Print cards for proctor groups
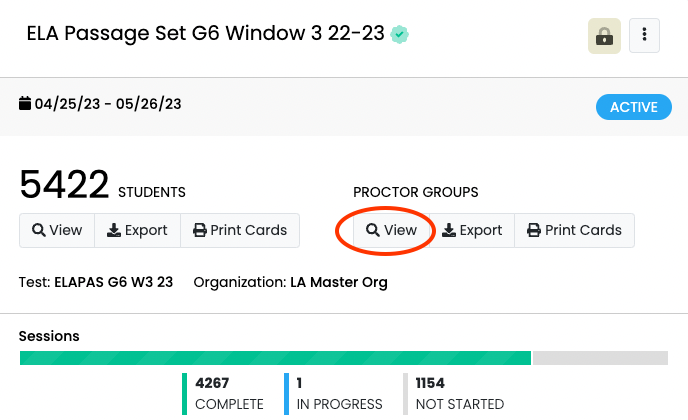Image resolution: width=688 pixels, height=420 pixels. (574, 230)
